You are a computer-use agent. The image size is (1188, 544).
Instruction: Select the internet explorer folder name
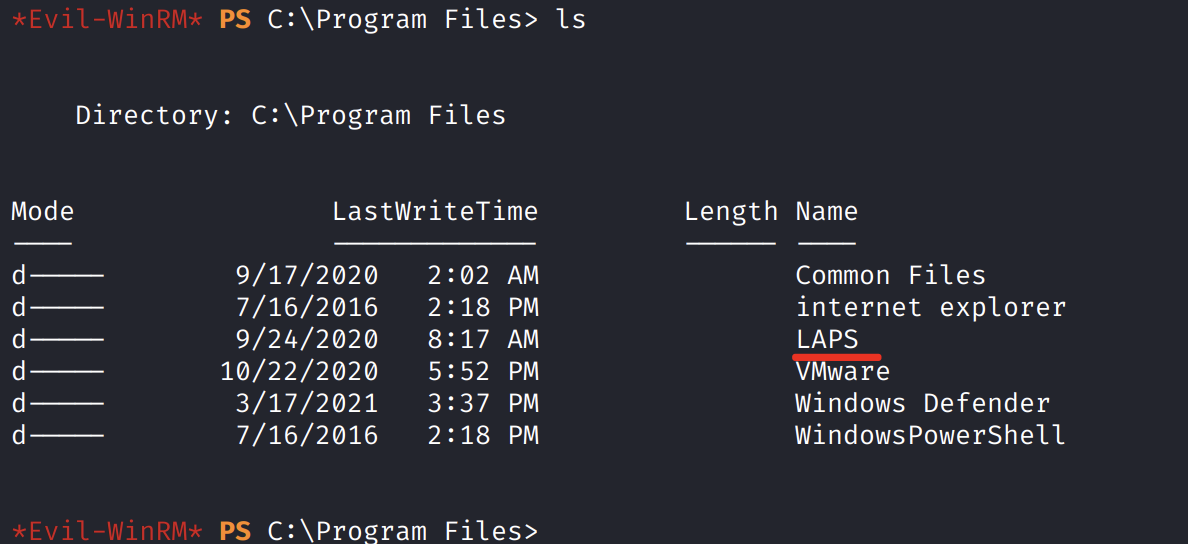[x=930, y=307]
